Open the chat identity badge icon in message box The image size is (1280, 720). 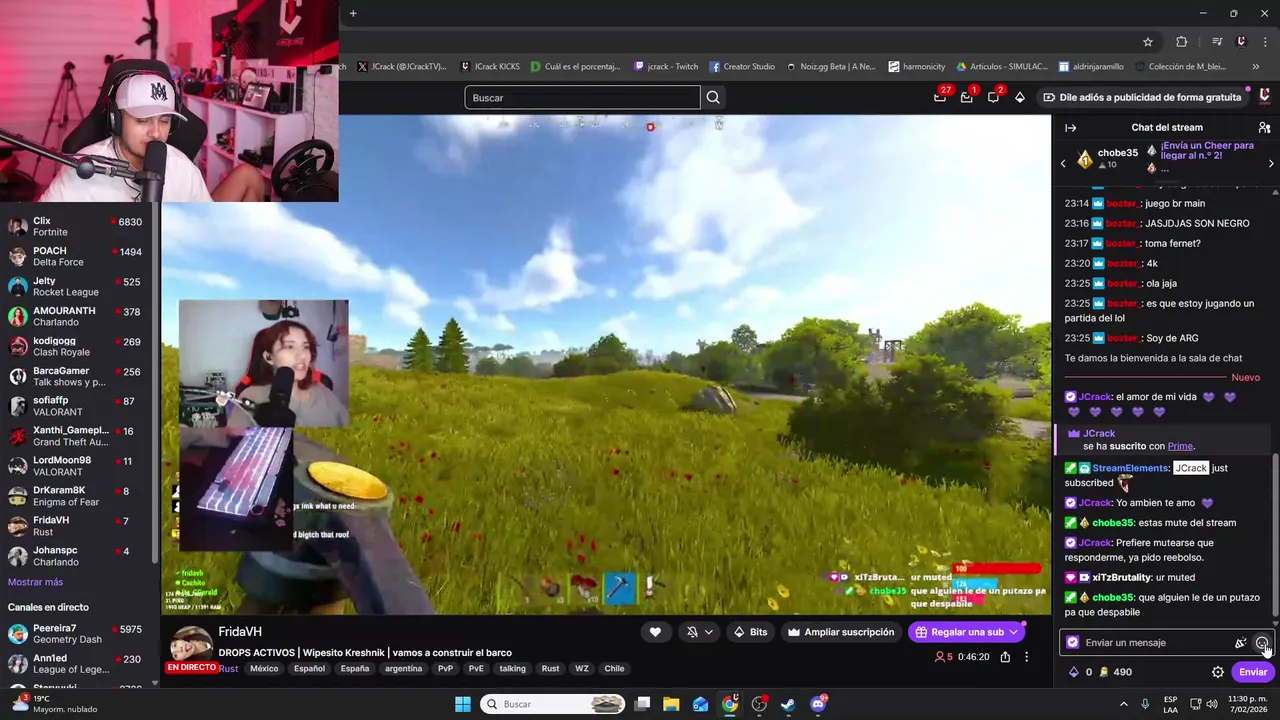[1073, 643]
